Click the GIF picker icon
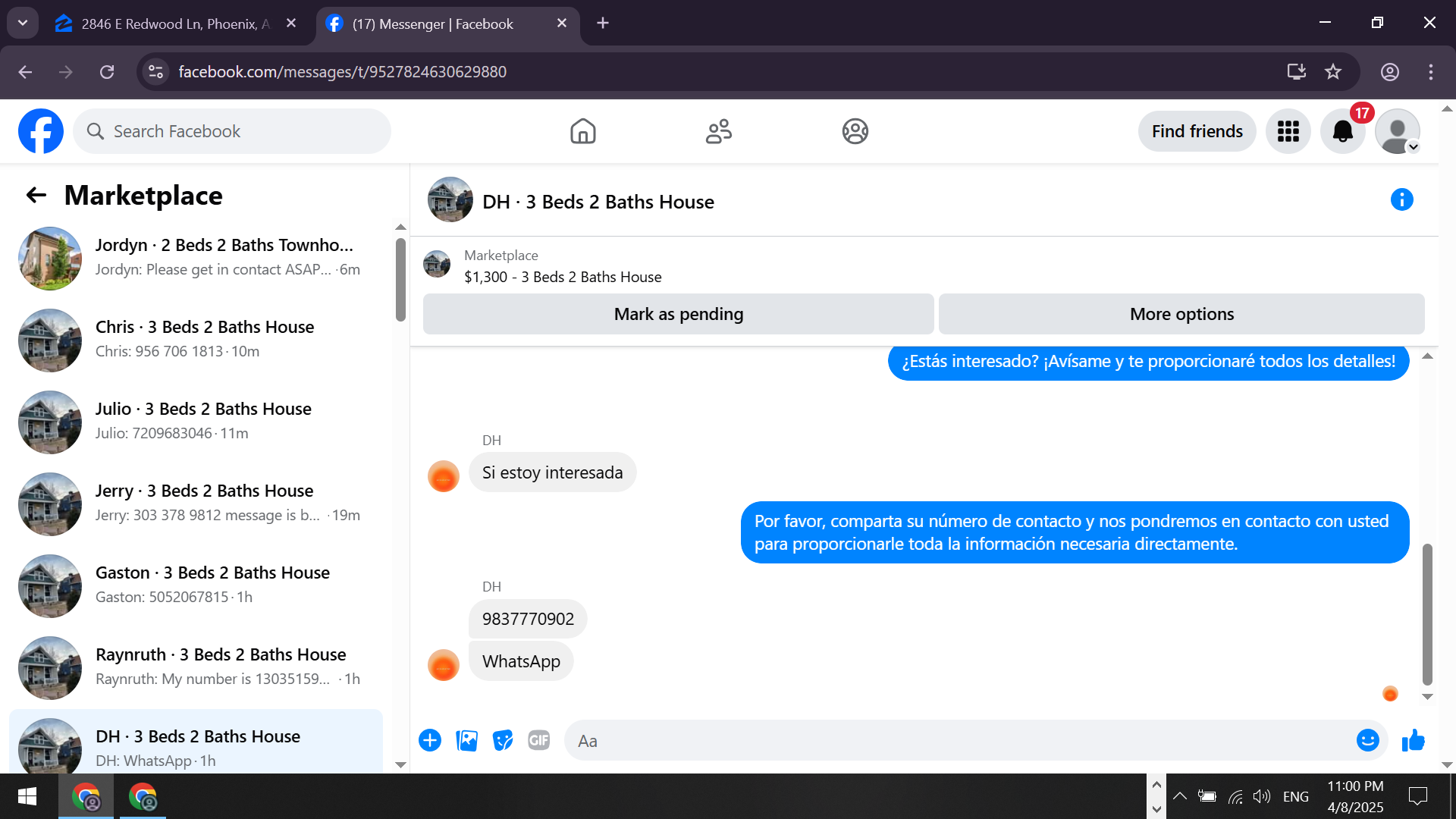 point(538,740)
